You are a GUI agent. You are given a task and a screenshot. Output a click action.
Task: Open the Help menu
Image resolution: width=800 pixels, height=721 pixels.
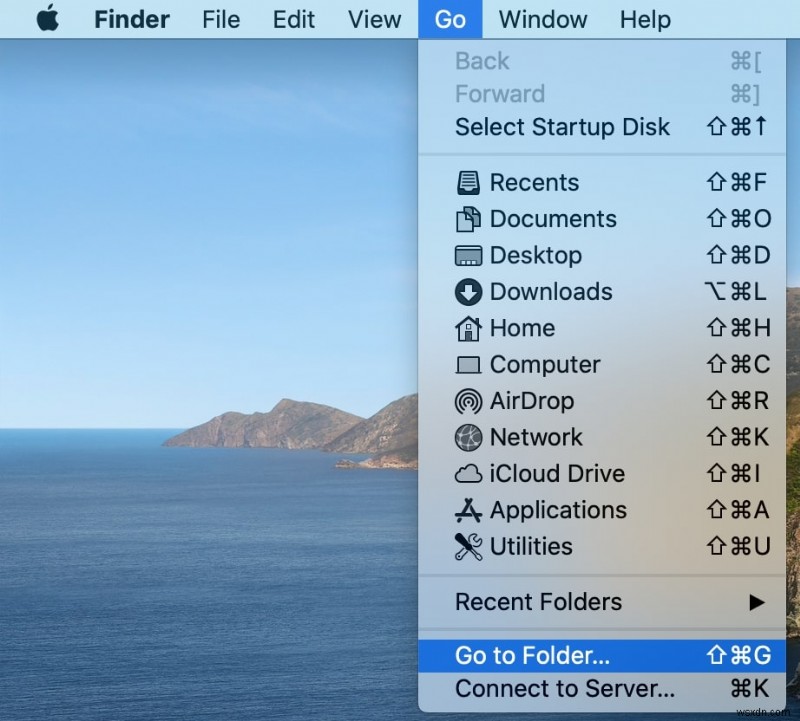tap(644, 19)
